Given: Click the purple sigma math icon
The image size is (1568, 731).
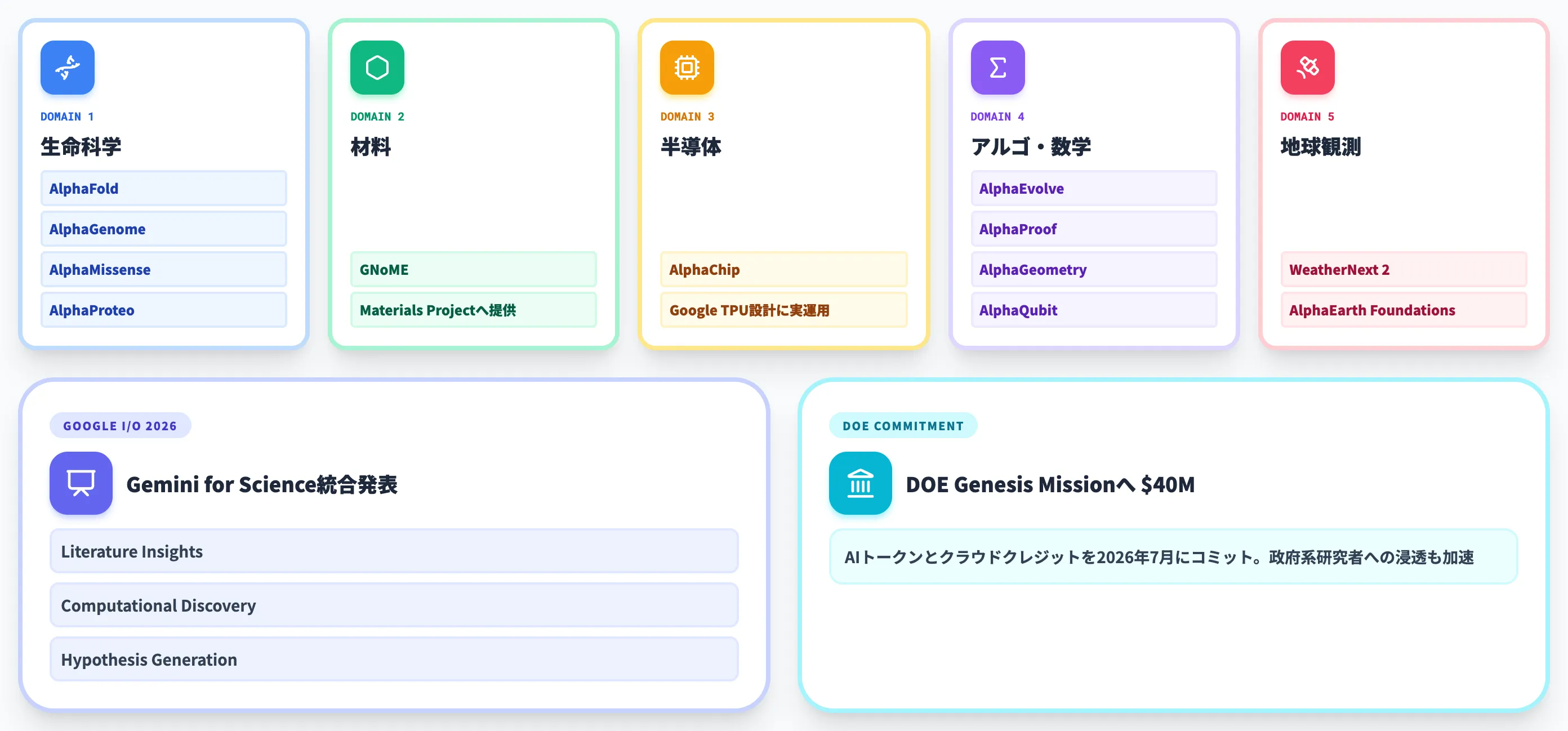Looking at the screenshot, I should coord(997,68).
